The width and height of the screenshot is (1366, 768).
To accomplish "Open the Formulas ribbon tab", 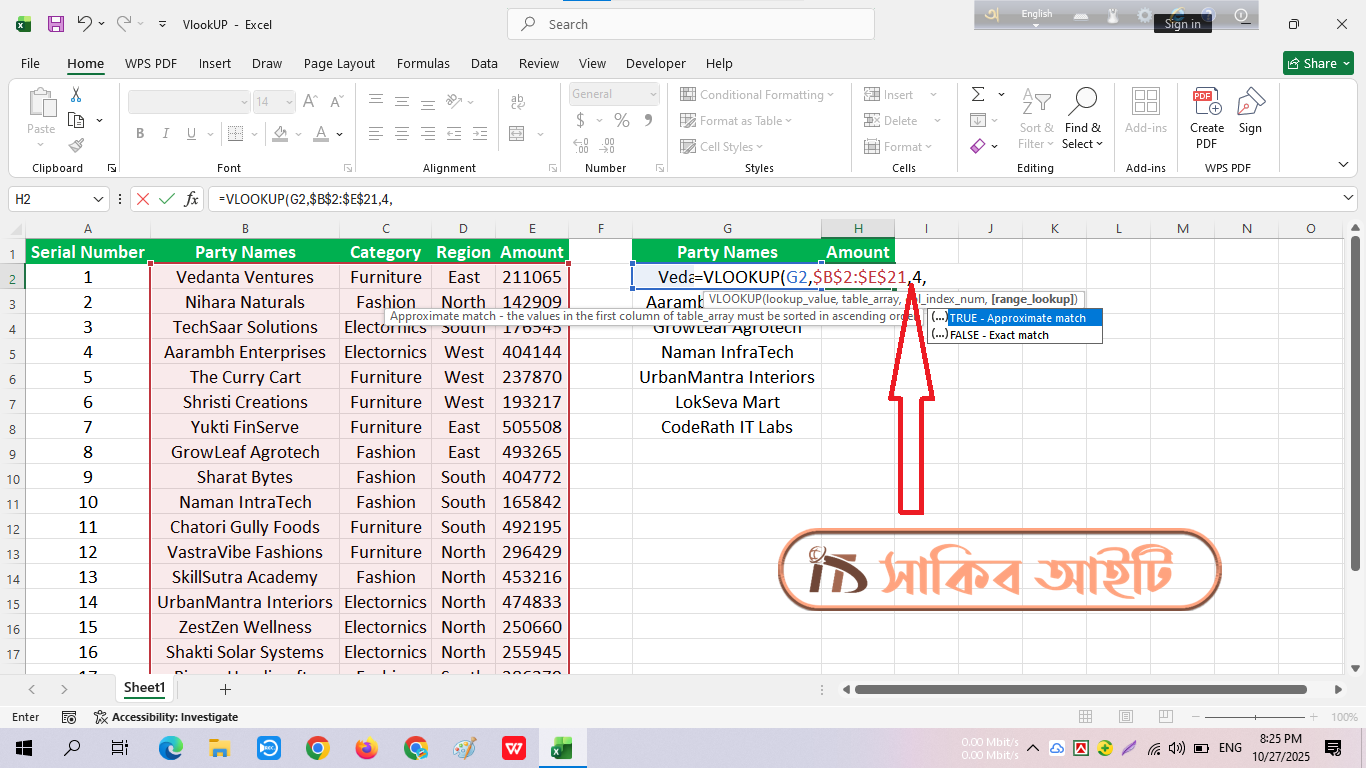I will tap(423, 63).
